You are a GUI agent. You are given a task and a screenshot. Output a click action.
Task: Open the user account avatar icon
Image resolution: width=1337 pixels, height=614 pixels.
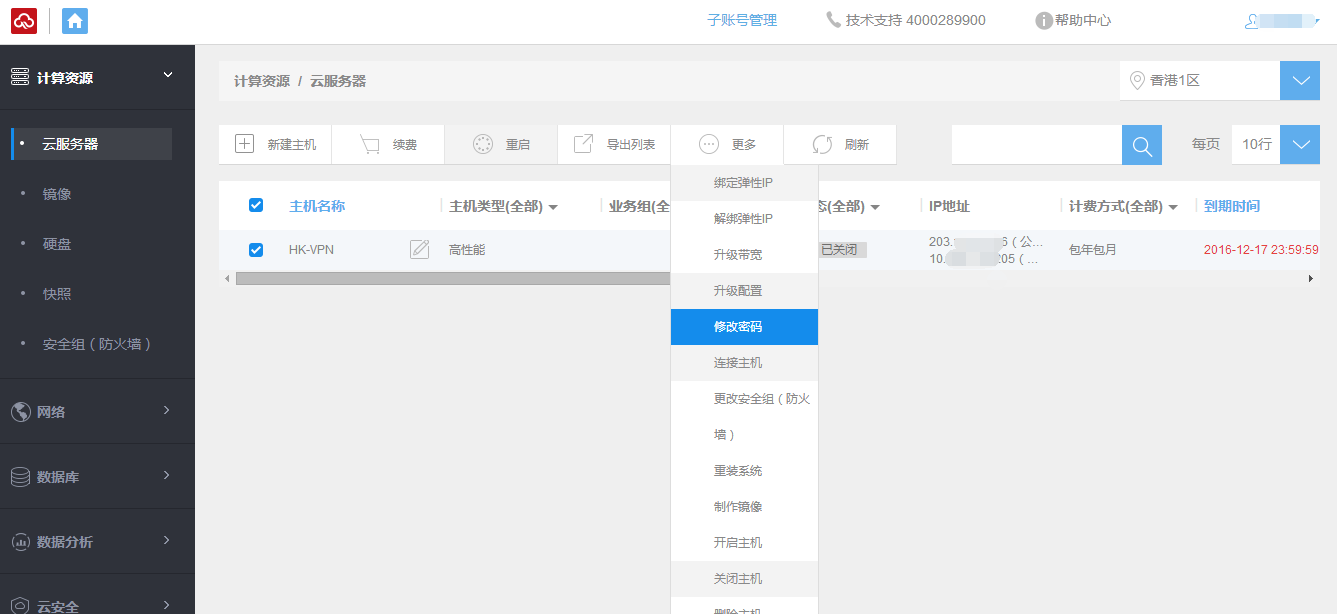(1251, 20)
